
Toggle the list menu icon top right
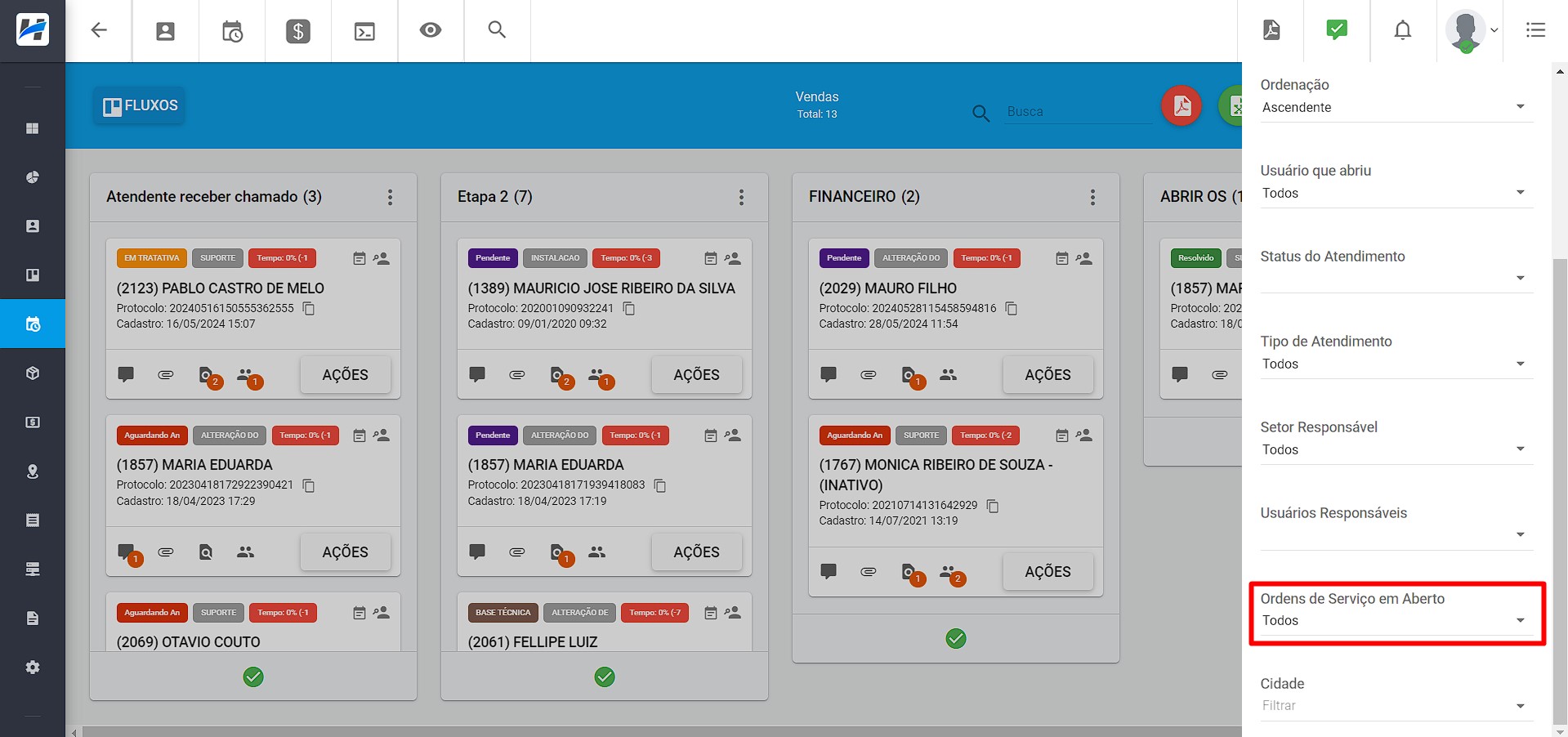coord(1535,30)
